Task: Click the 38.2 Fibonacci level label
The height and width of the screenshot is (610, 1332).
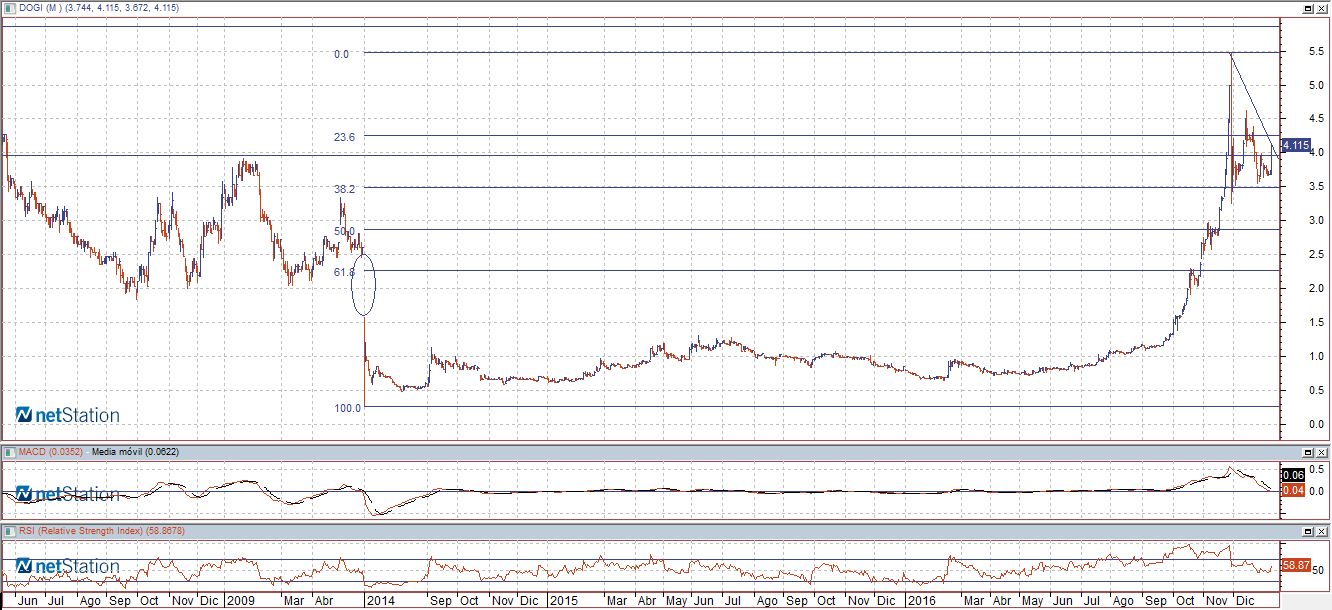Action: (344, 188)
